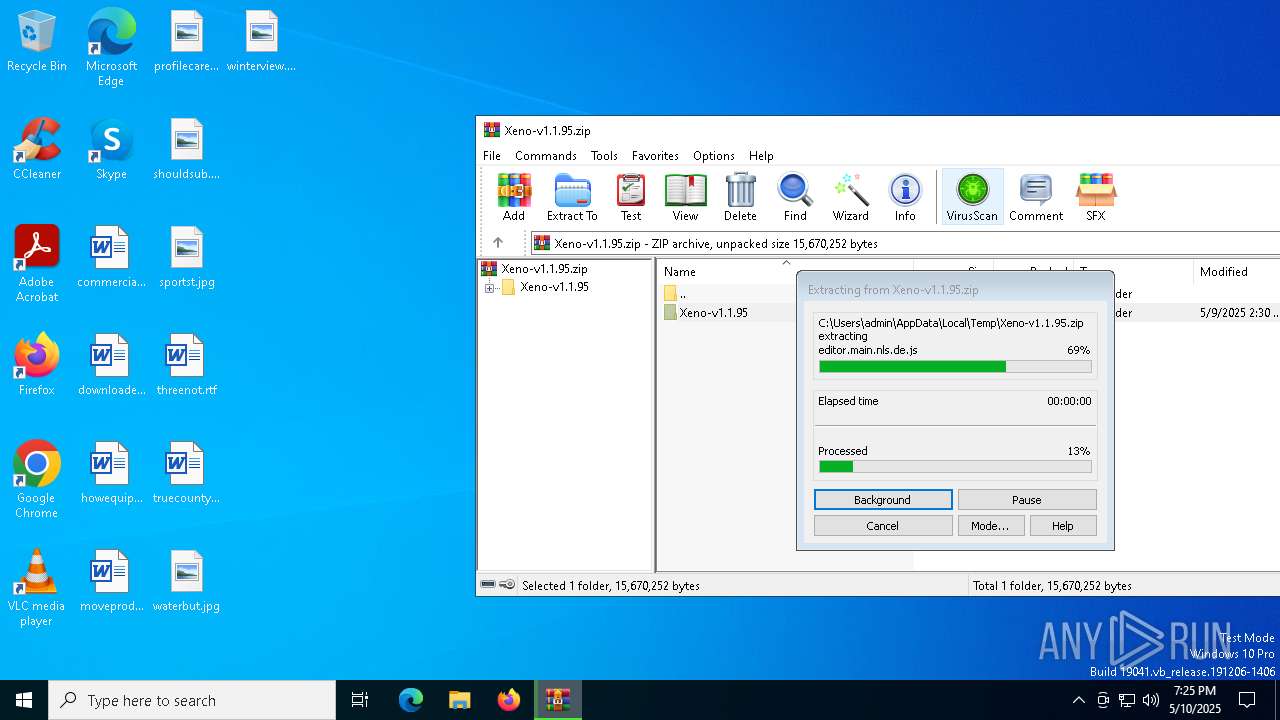Click the Delete trash can icon
1280x720 pixels.
[x=740, y=196]
